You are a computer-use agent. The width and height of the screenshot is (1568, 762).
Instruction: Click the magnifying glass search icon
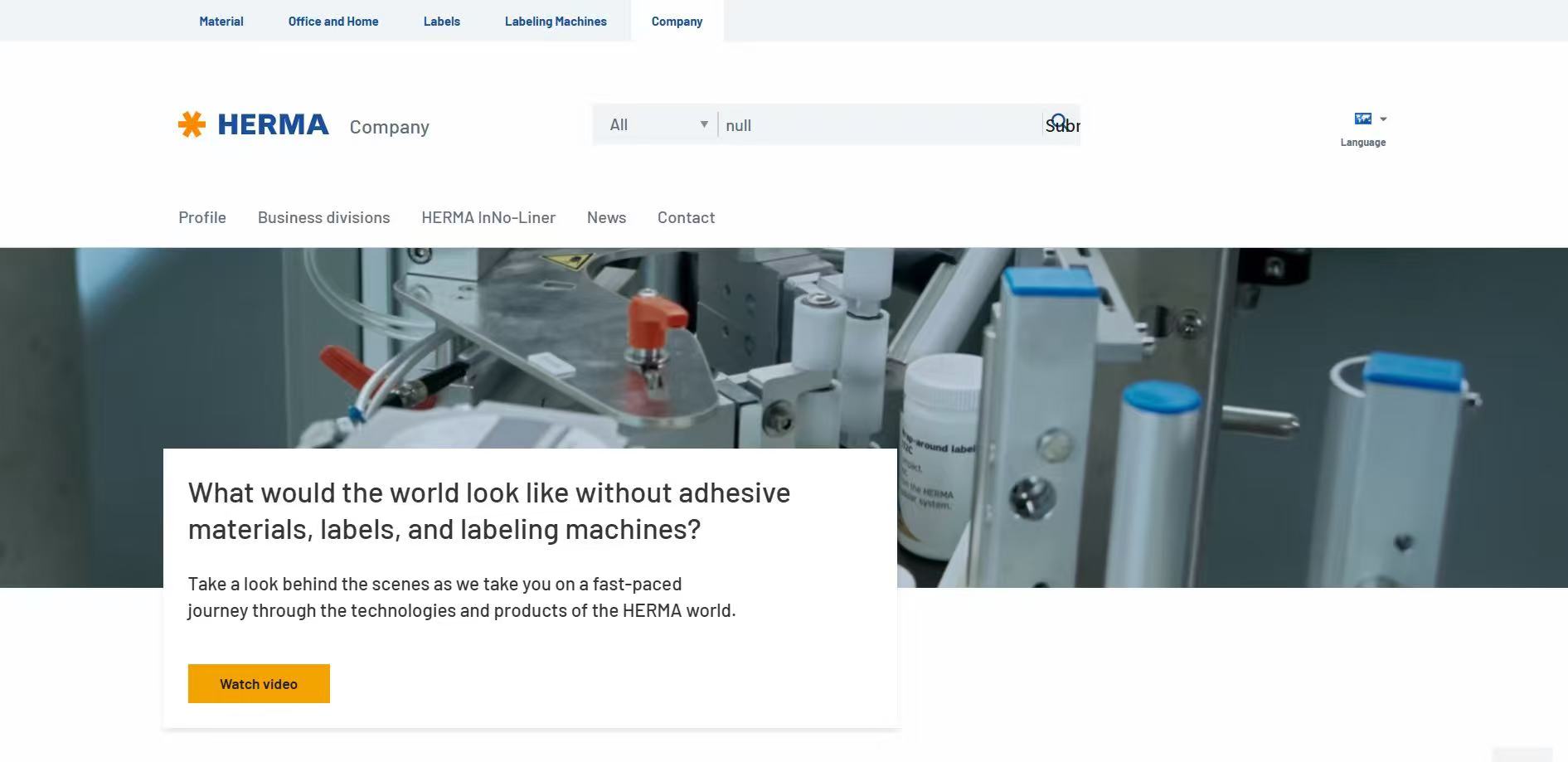click(x=1059, y=124)
